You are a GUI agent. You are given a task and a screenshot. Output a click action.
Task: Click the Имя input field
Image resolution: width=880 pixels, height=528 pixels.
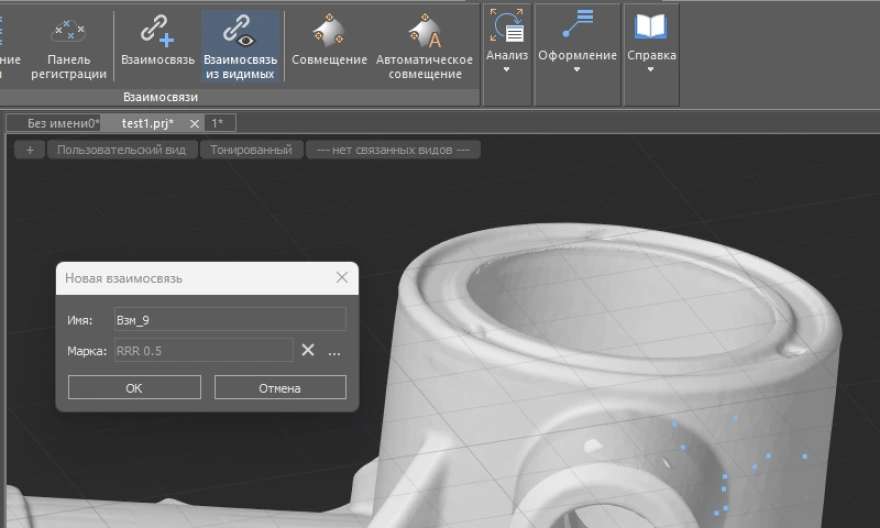[x=229, y=319]
